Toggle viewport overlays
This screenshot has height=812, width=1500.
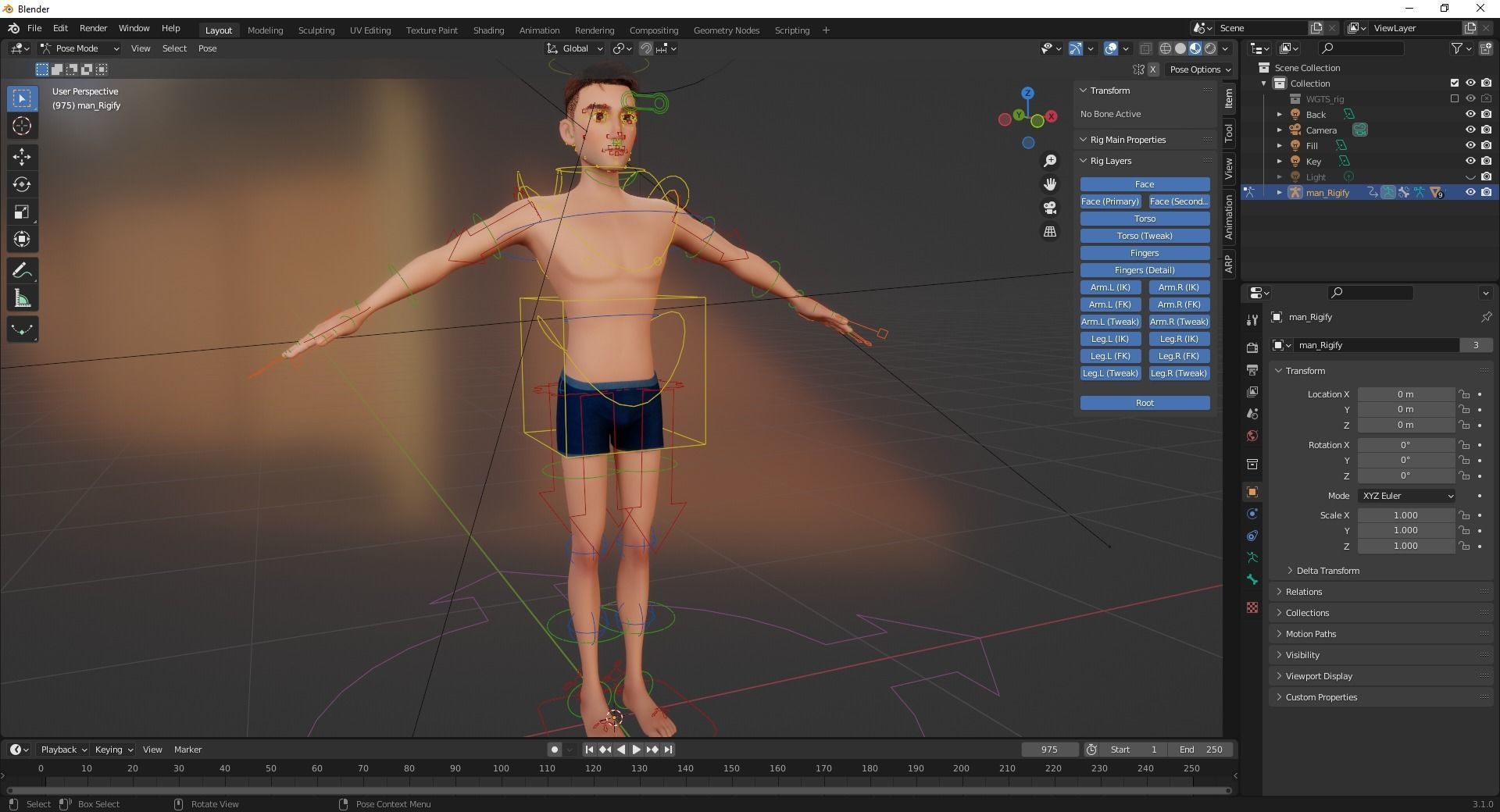pyautogui.click(x=1111, y=48)
